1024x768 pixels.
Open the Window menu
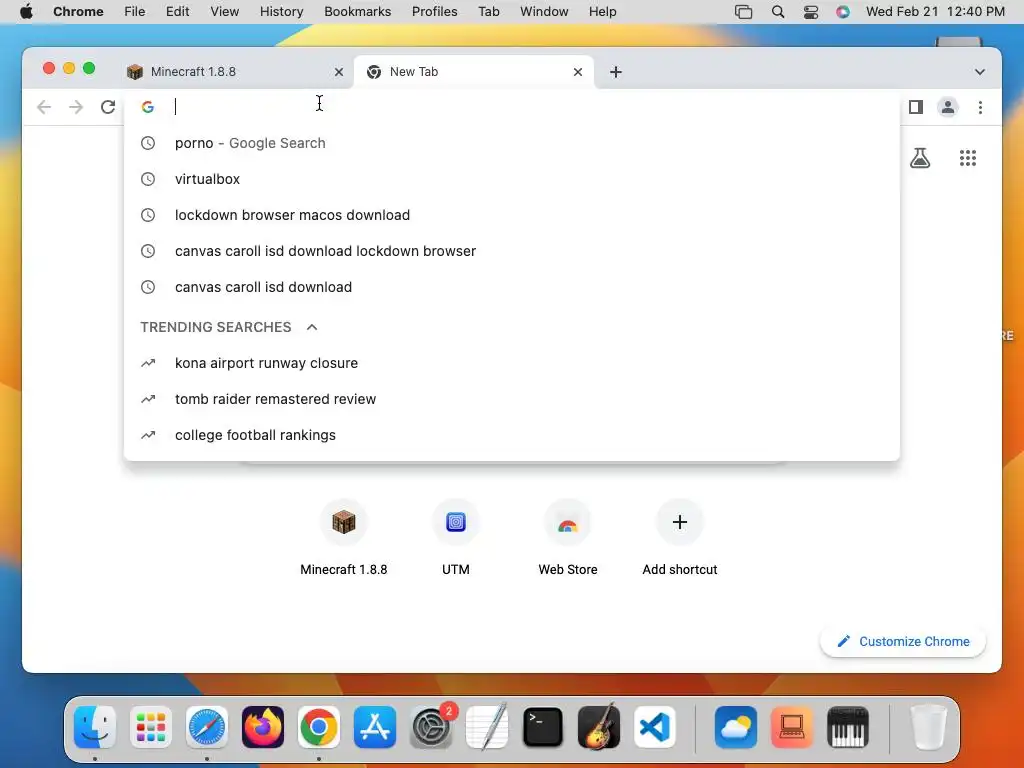(x=544, y=12)
